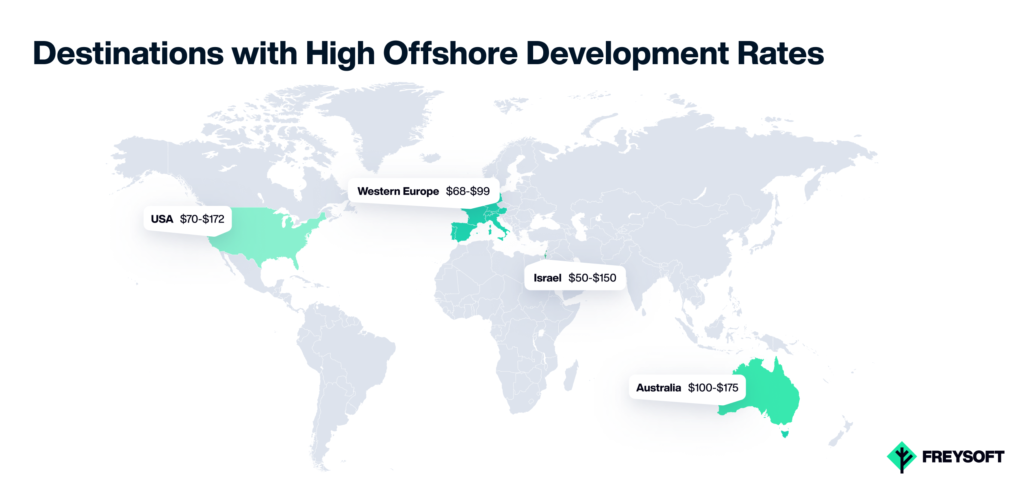Click the Freysoft logo icon
The width and height of the screenshot is (1024, 493).
901,456
